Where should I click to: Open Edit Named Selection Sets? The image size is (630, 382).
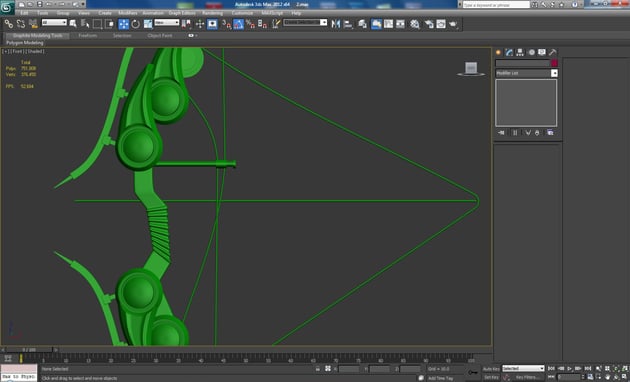point(276,24)
